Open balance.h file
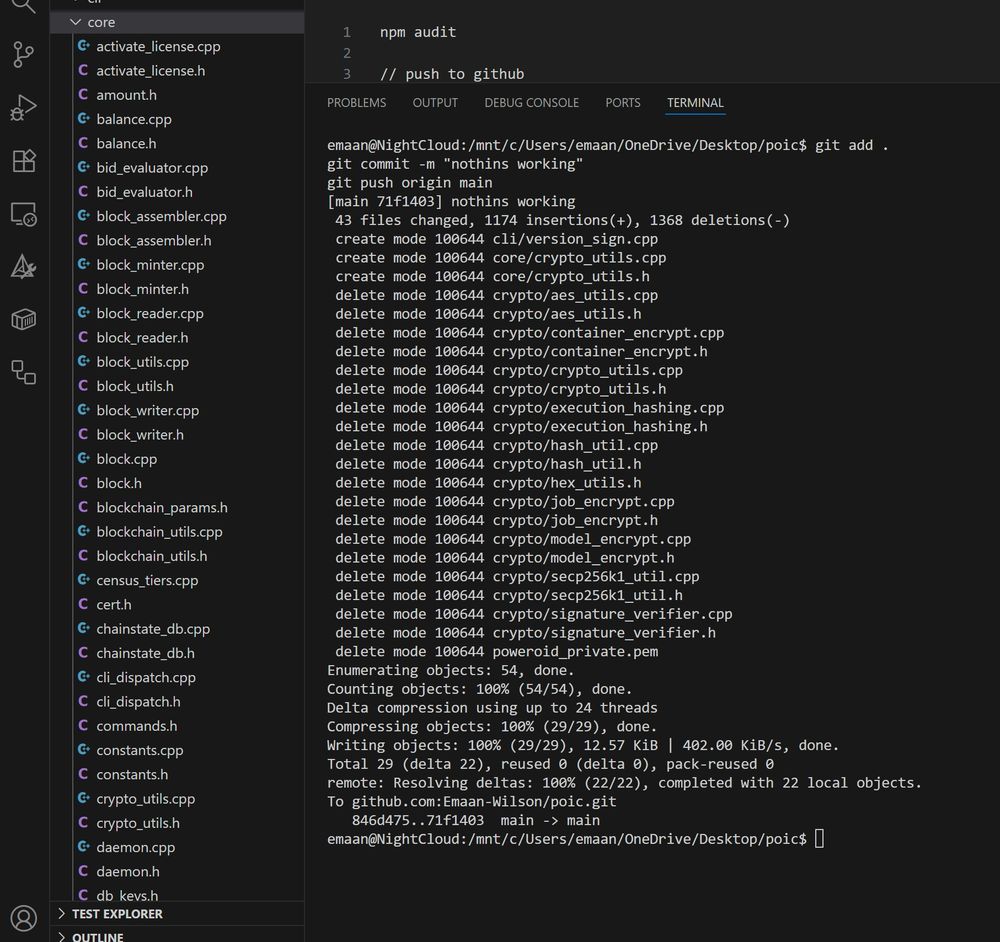This screenshot has height=942, width=1000. tap(177, 144)
